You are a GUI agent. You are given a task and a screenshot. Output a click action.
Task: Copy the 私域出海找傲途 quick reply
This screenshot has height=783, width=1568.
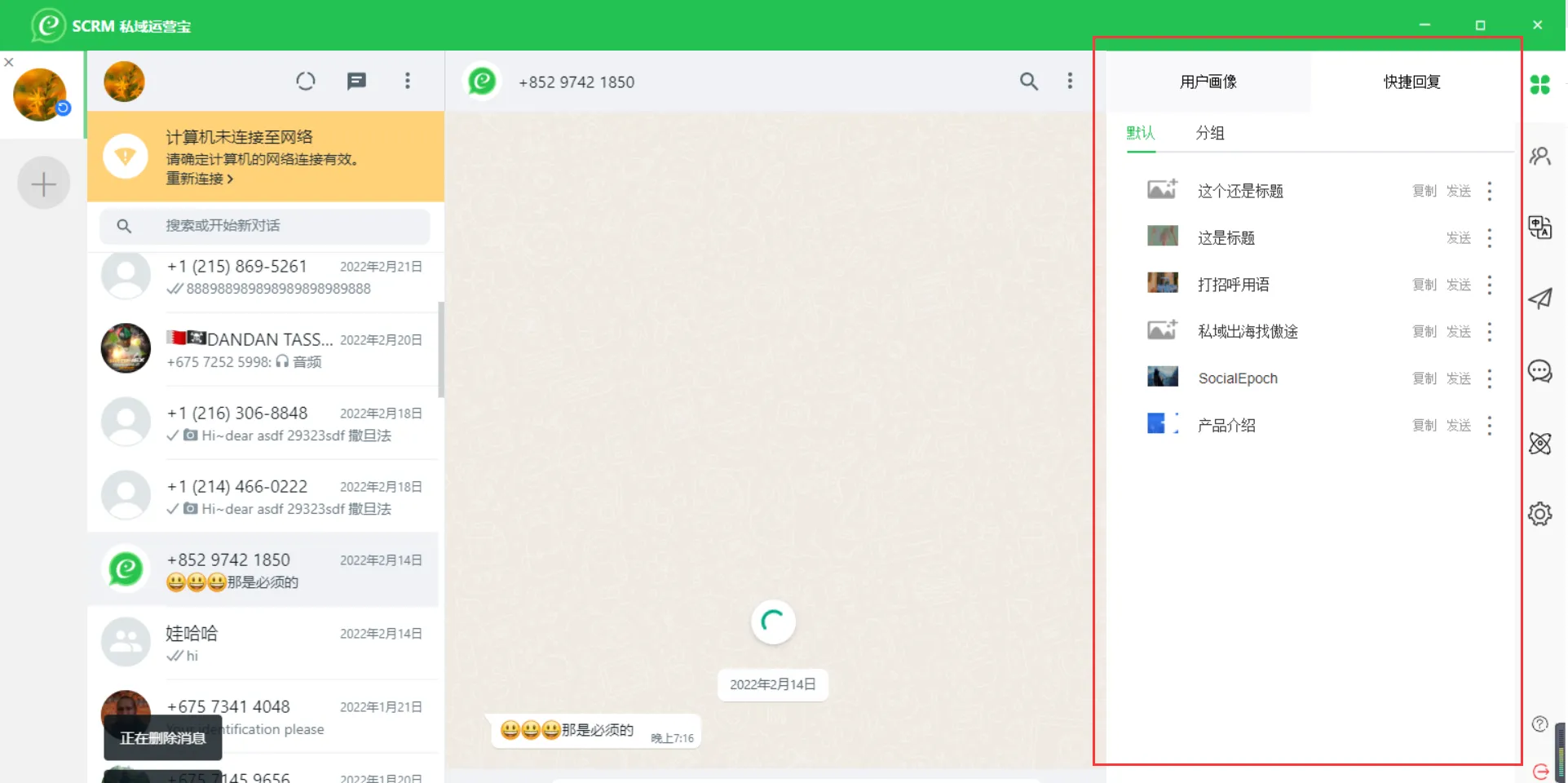[x=1424, y=332]
